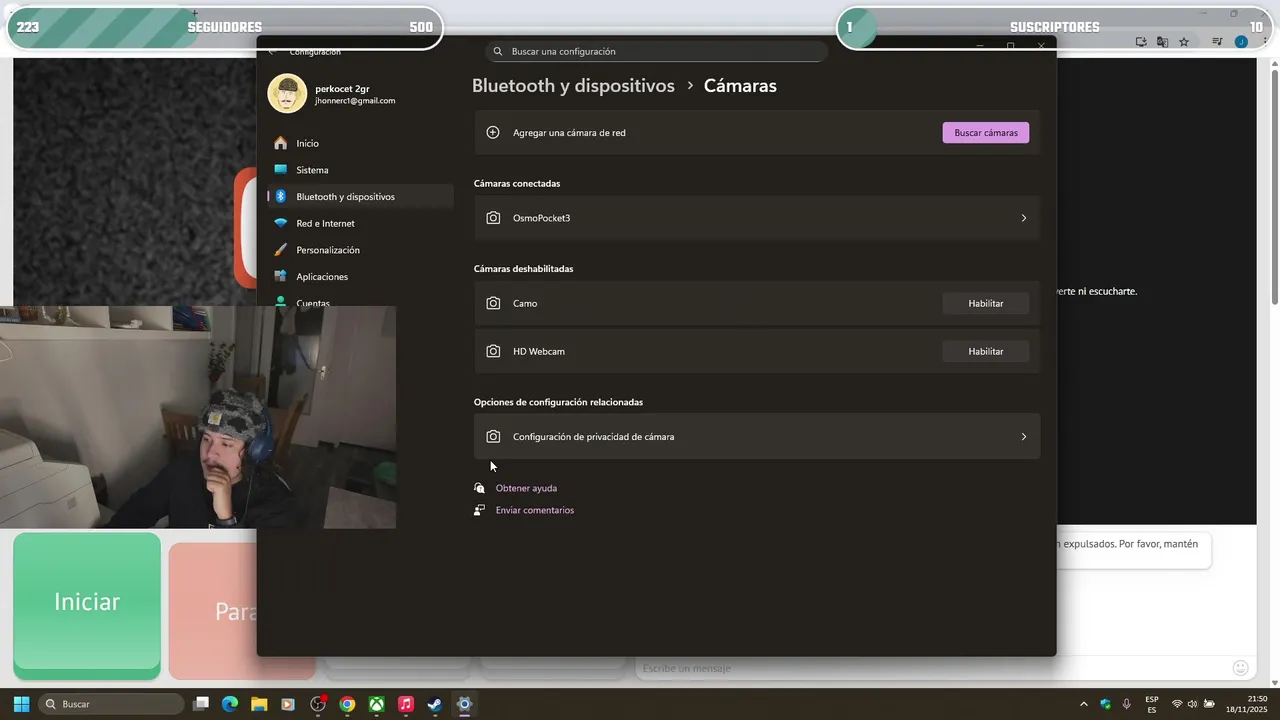
Task: Click the breadcrumb chevron before Cámaras
Action: (x=690, y=86)
